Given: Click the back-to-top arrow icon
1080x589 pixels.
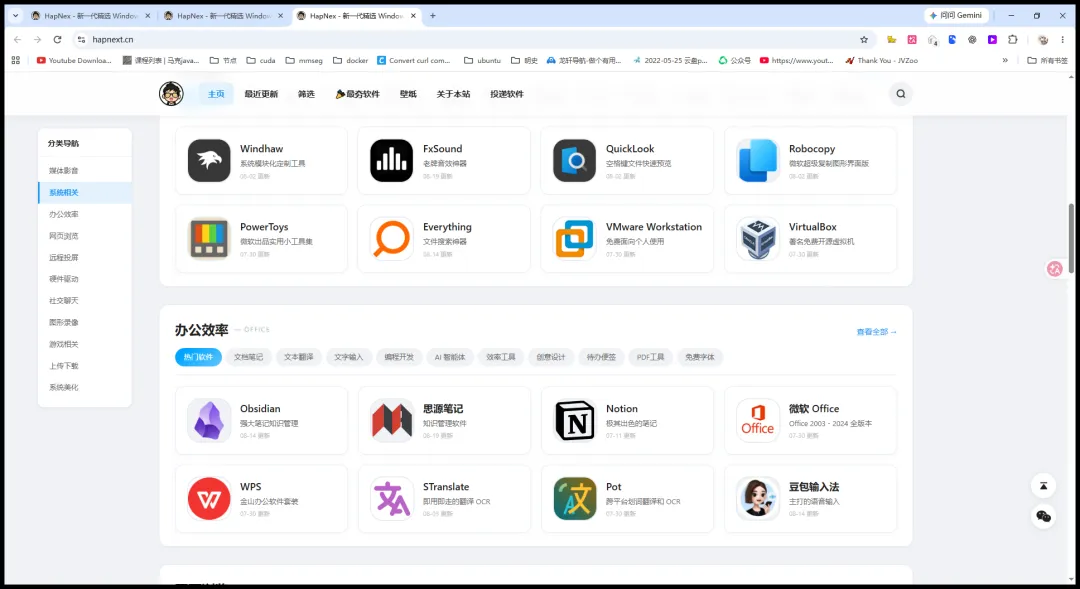Looking at the screenshot, I should point(1043,486).
